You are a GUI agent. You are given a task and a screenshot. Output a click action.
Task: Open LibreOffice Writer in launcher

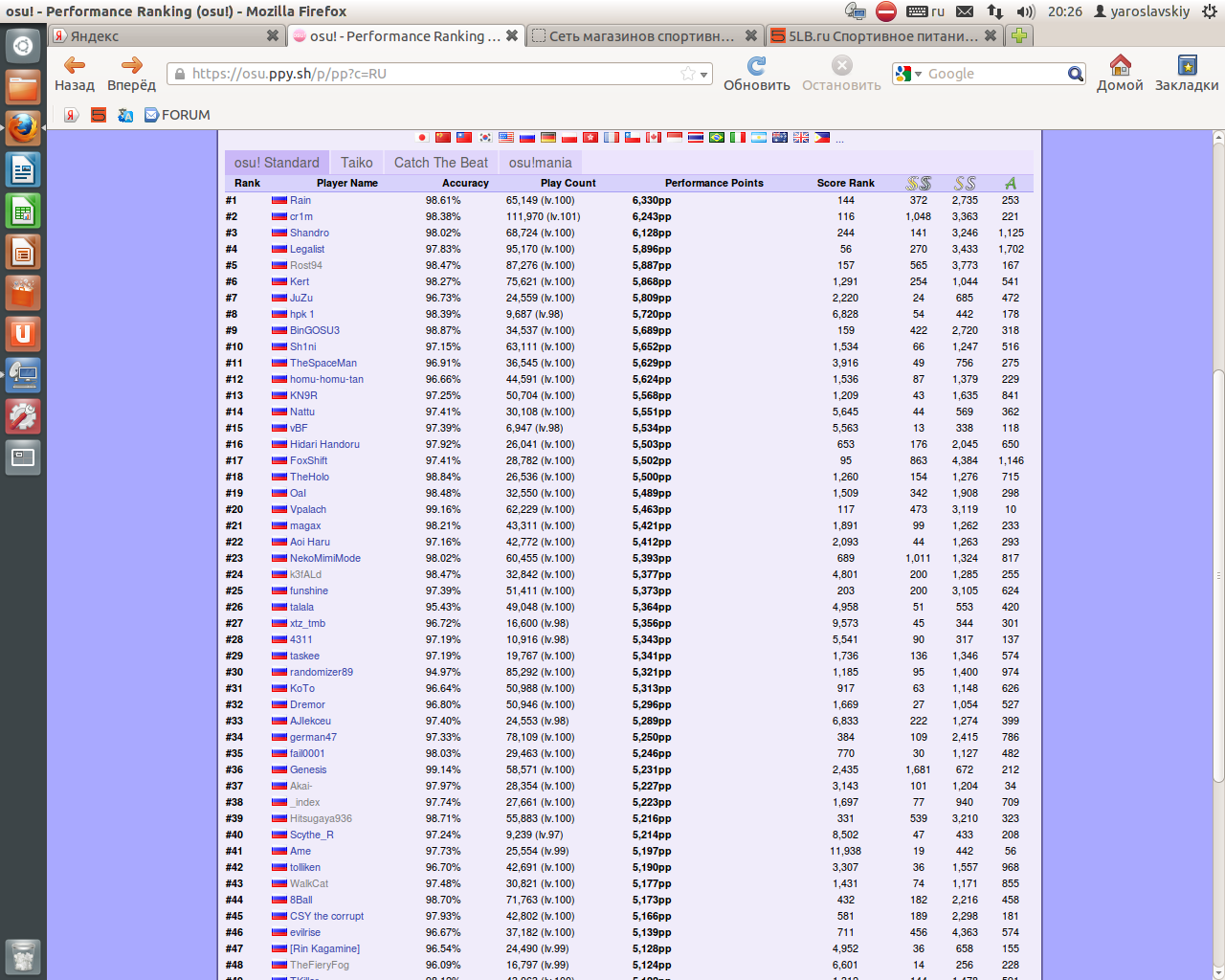point(23,171)
